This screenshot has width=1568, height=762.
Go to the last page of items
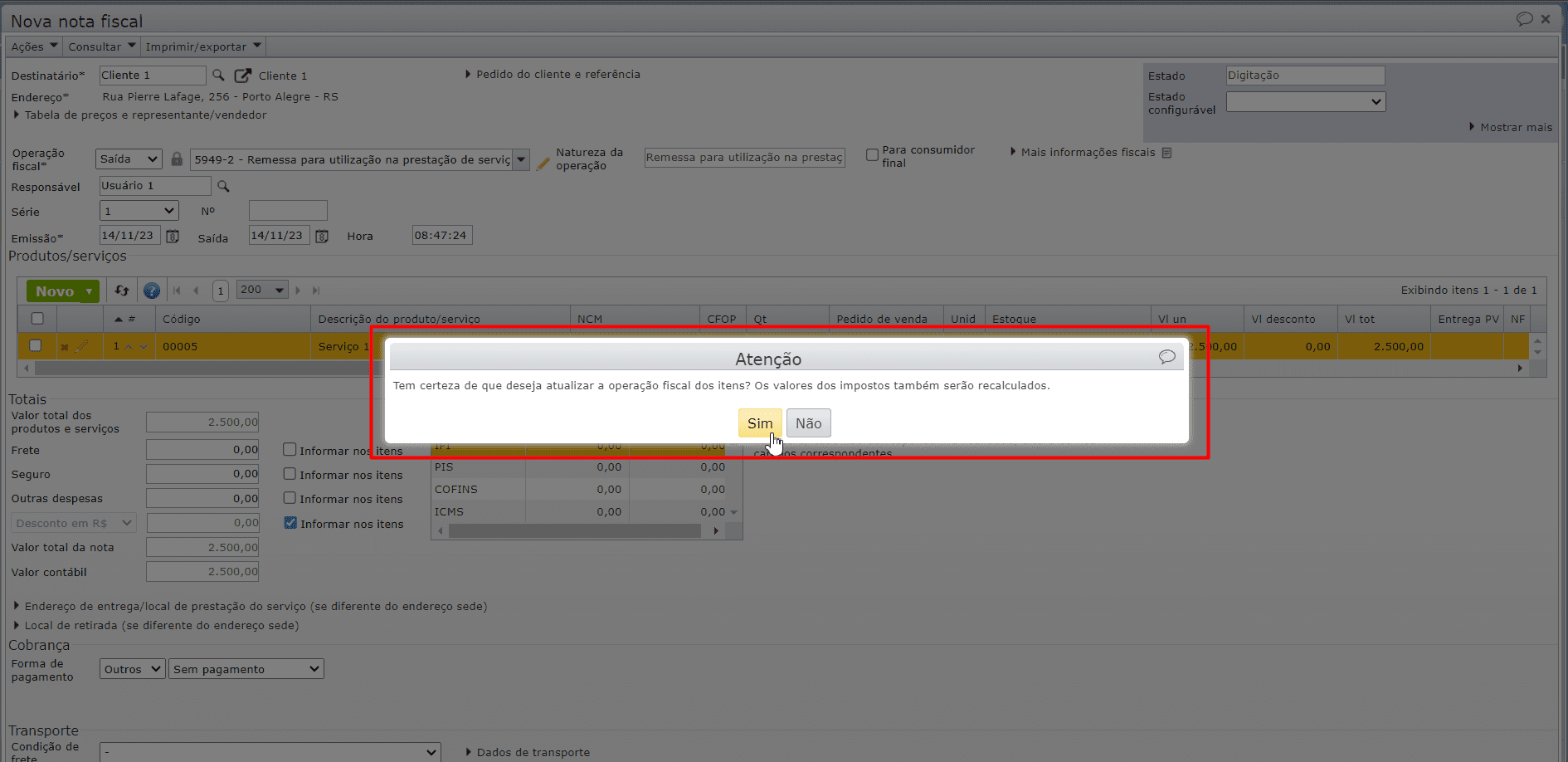click(316, 291)
